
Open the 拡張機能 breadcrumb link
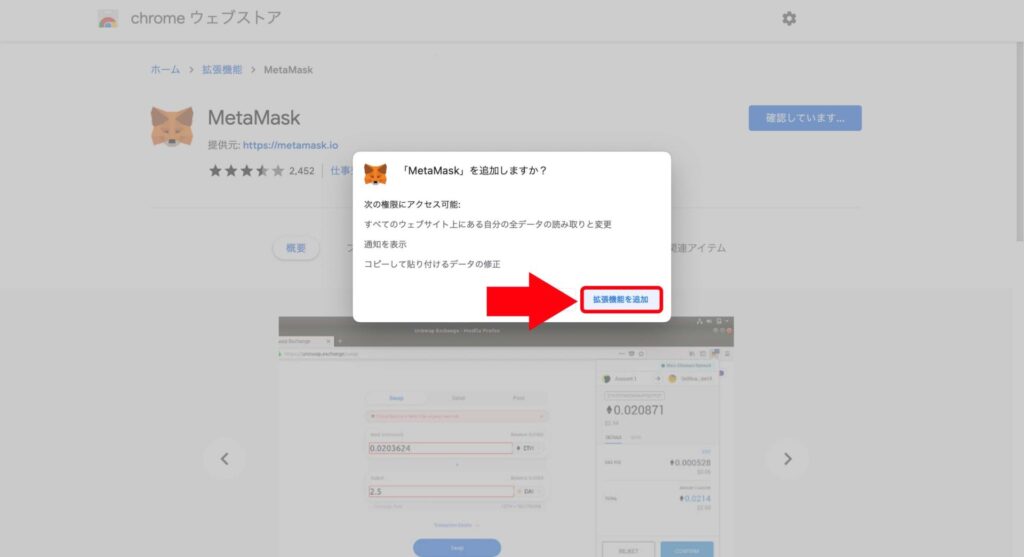click(222, 69)
